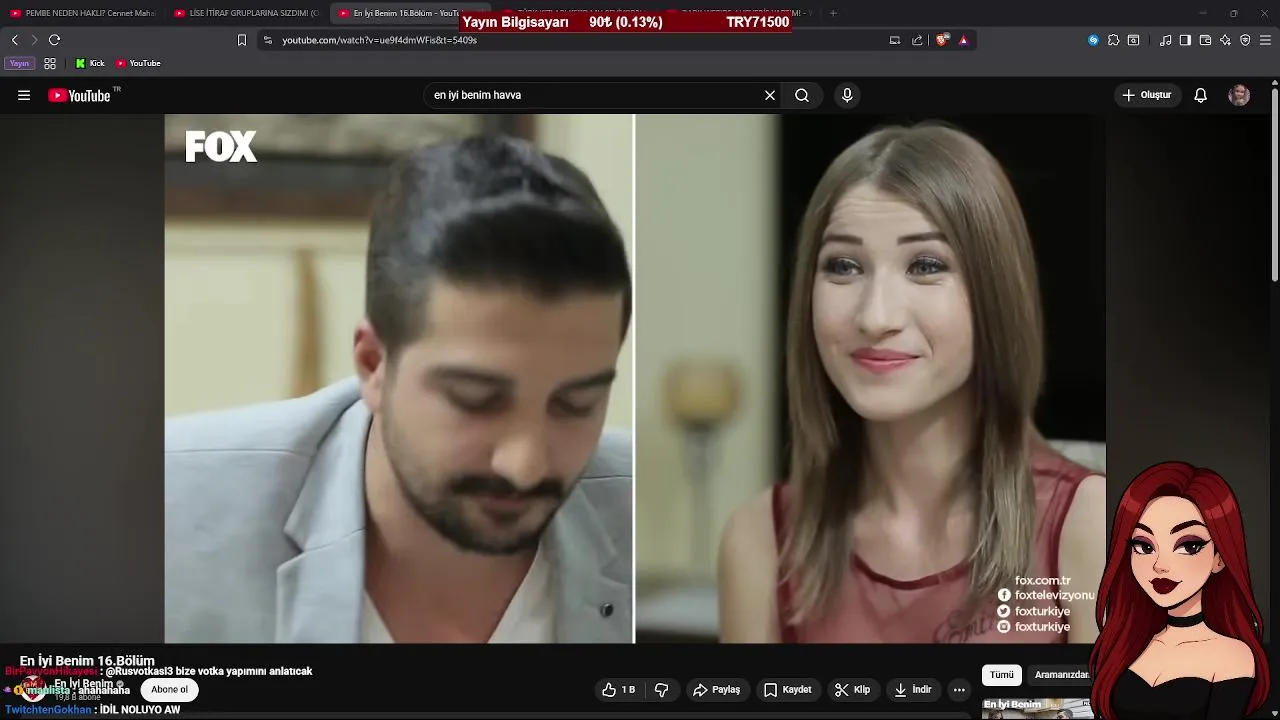1280x720 pixels.
Task: Open YouTube notifications bell
Action: 1201,95
